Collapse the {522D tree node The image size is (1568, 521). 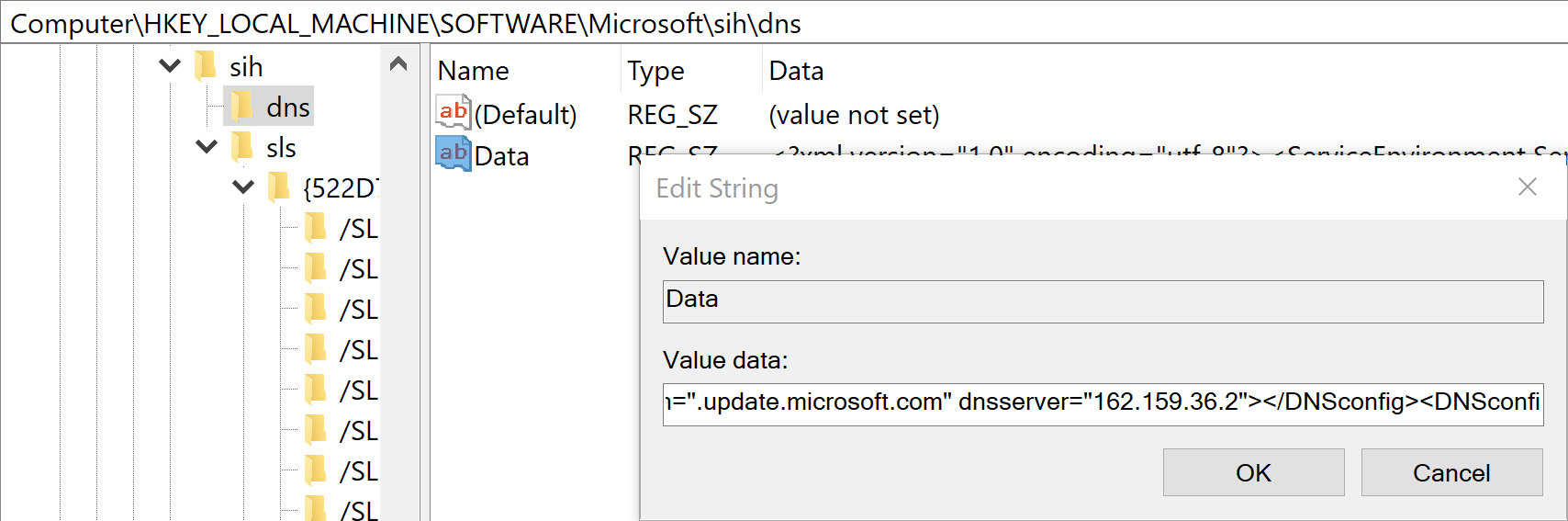coord(243,187)
